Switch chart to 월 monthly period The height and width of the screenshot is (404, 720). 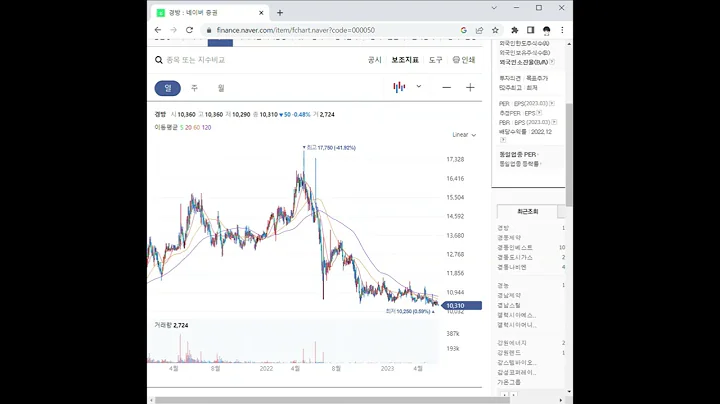click(x=221, y=88)
